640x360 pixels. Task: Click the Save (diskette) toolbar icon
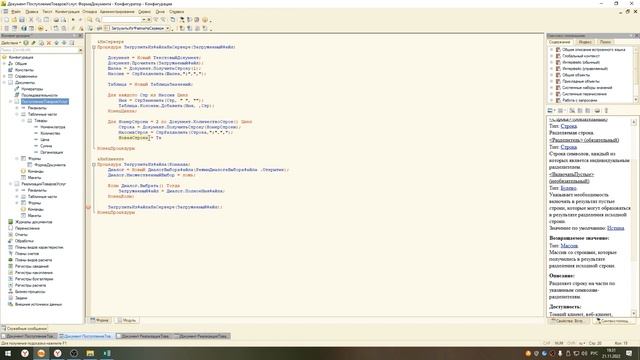tap(22, 20)
